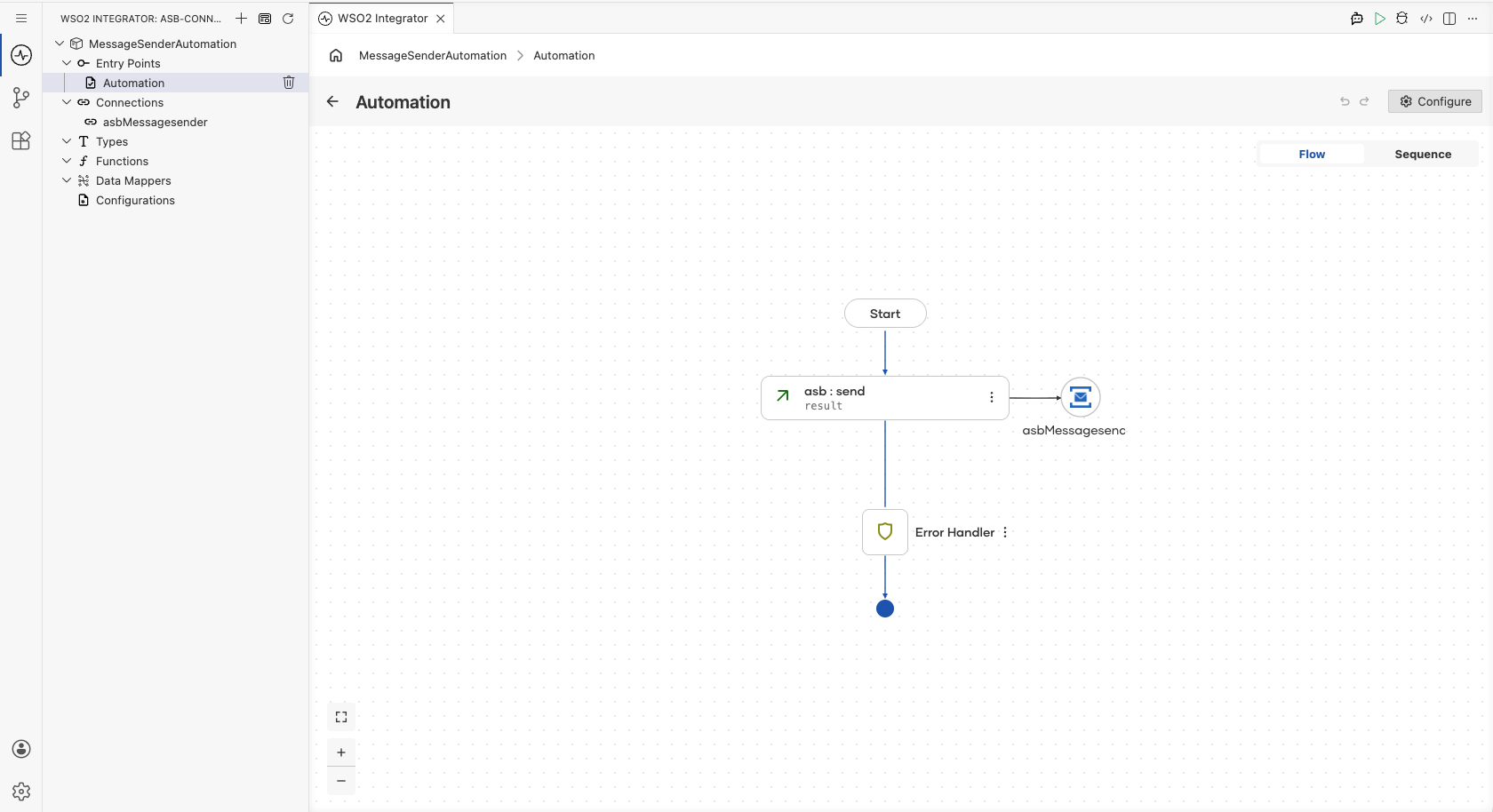Click the back arrow beside Automation title
The image size is (1493, 812).
coord(332,101)
